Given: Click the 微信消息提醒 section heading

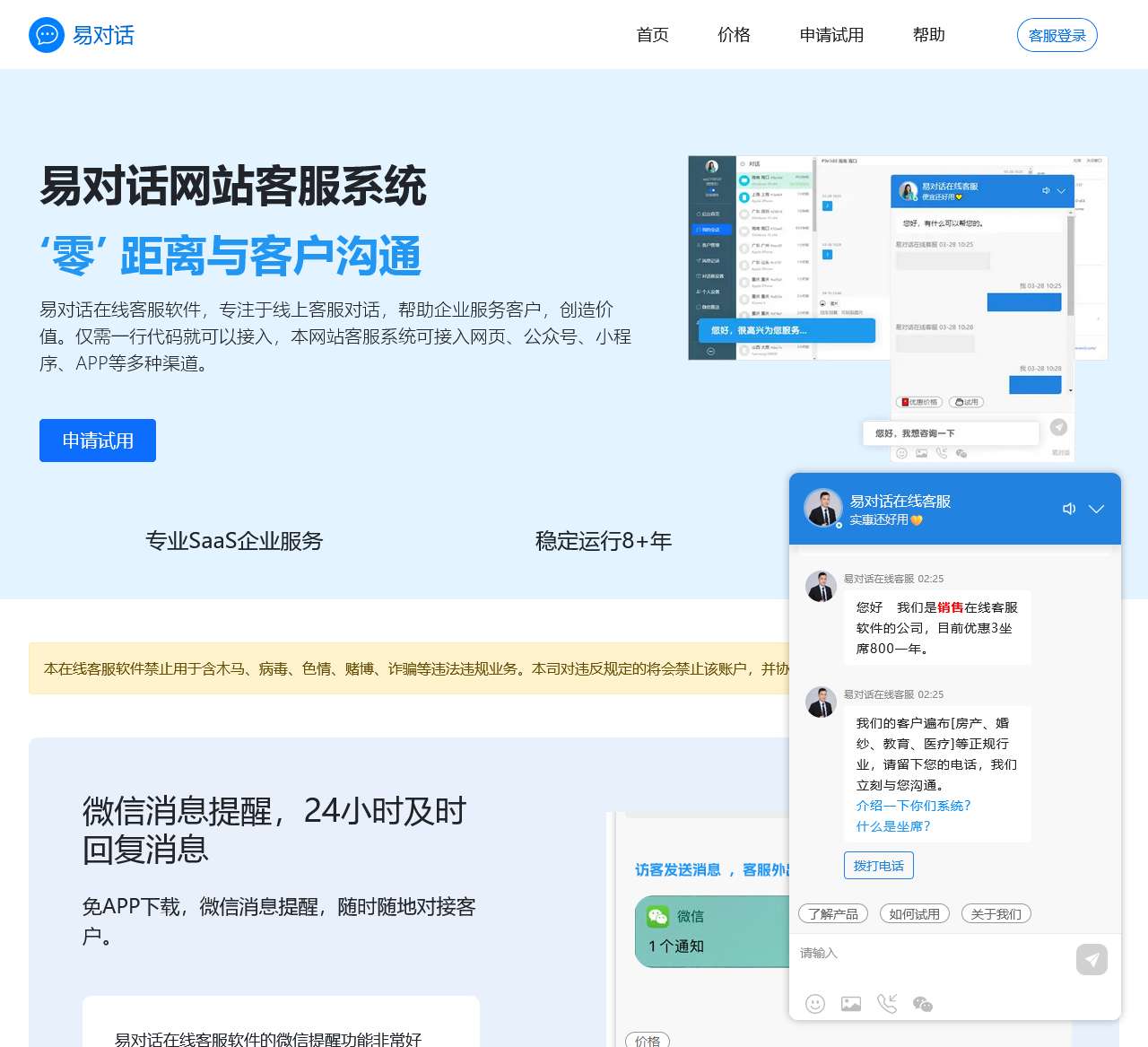Looking at the screenshot, I should [x=274, y=830].
